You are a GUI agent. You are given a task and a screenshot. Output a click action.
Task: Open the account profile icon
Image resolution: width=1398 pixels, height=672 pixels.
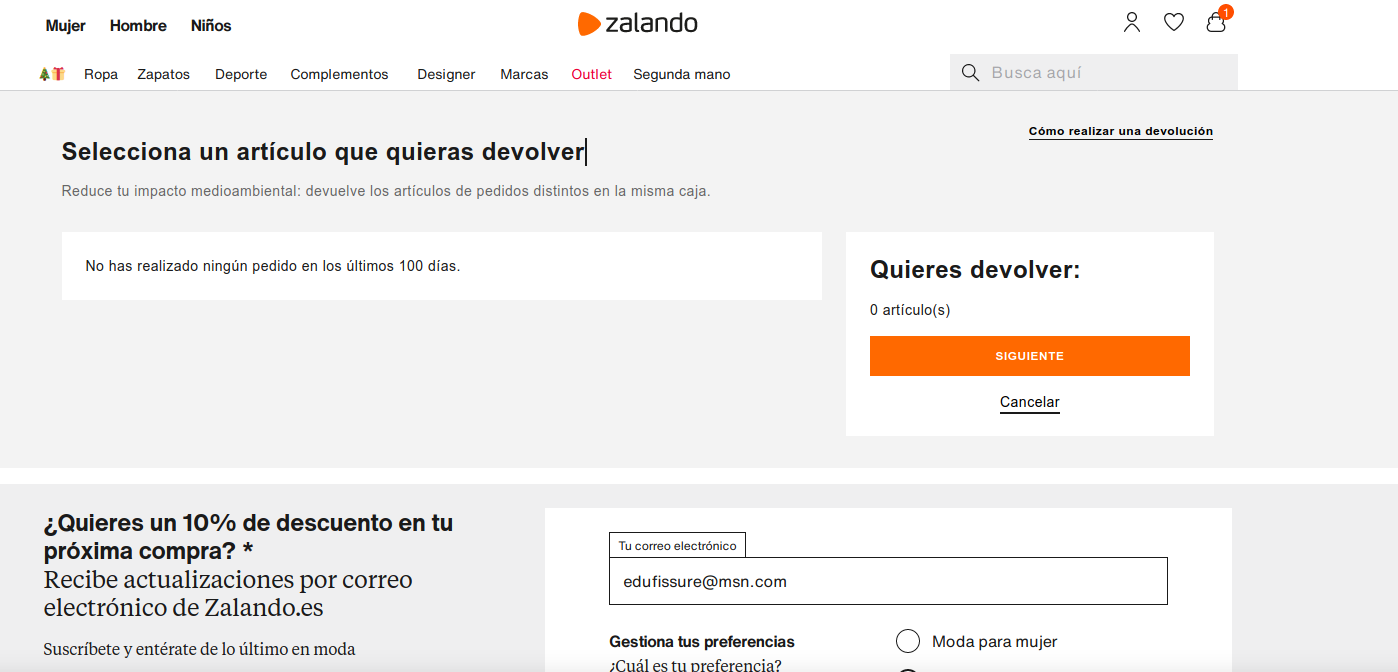(x=1132, y=22)
